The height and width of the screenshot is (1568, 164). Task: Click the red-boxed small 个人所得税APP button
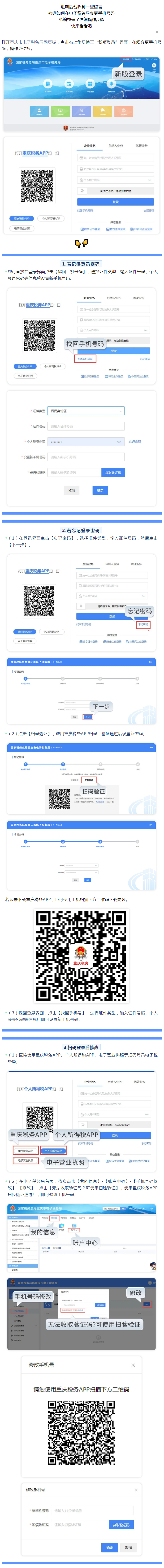(54, 1151)
